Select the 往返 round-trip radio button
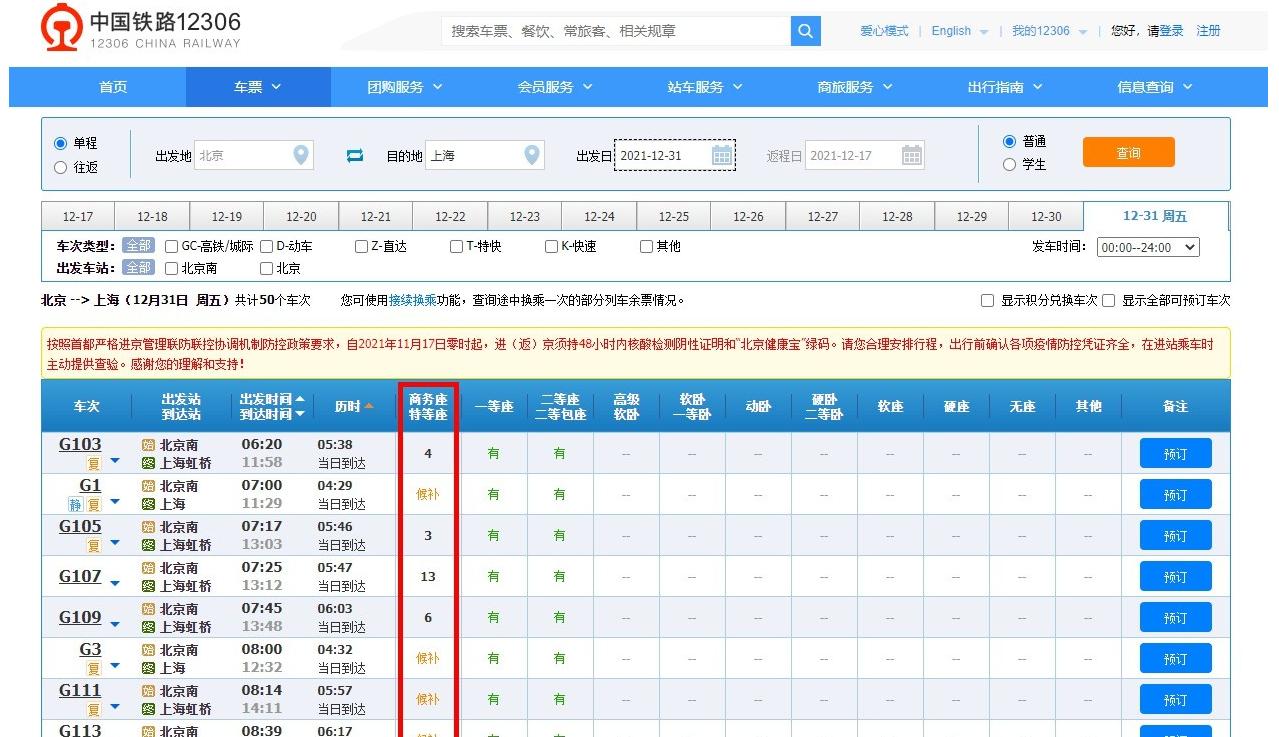This screenshot has width=1279, height=737. point(60,167)
